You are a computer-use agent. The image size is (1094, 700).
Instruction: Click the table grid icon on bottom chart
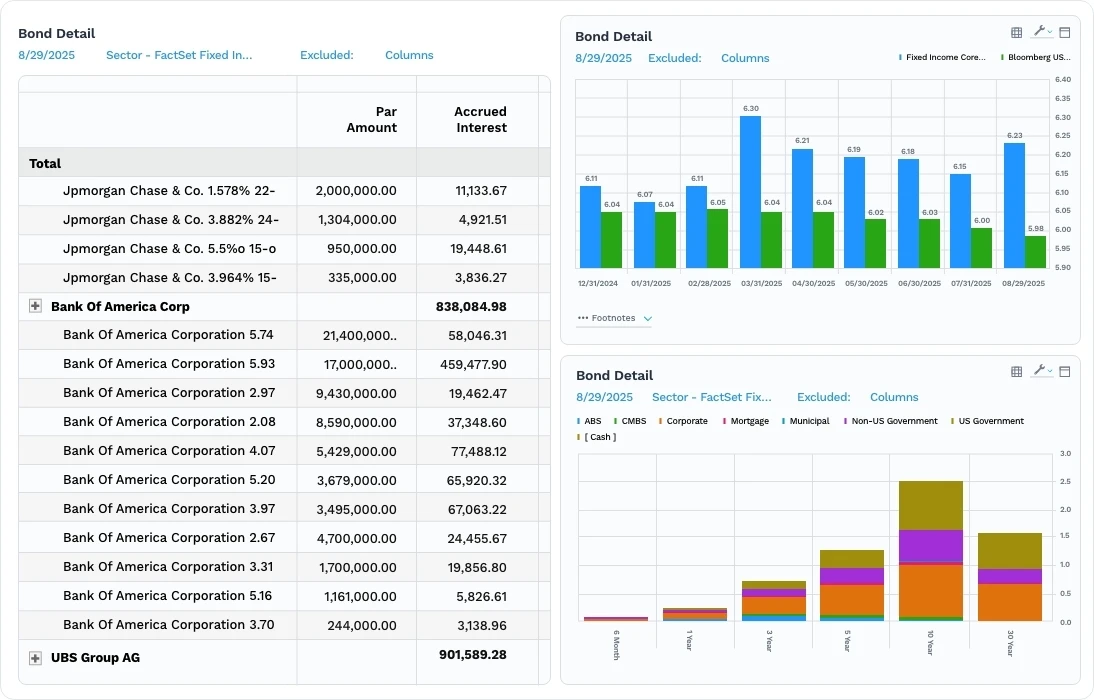pyautogui.click(x=1017, y=371)
